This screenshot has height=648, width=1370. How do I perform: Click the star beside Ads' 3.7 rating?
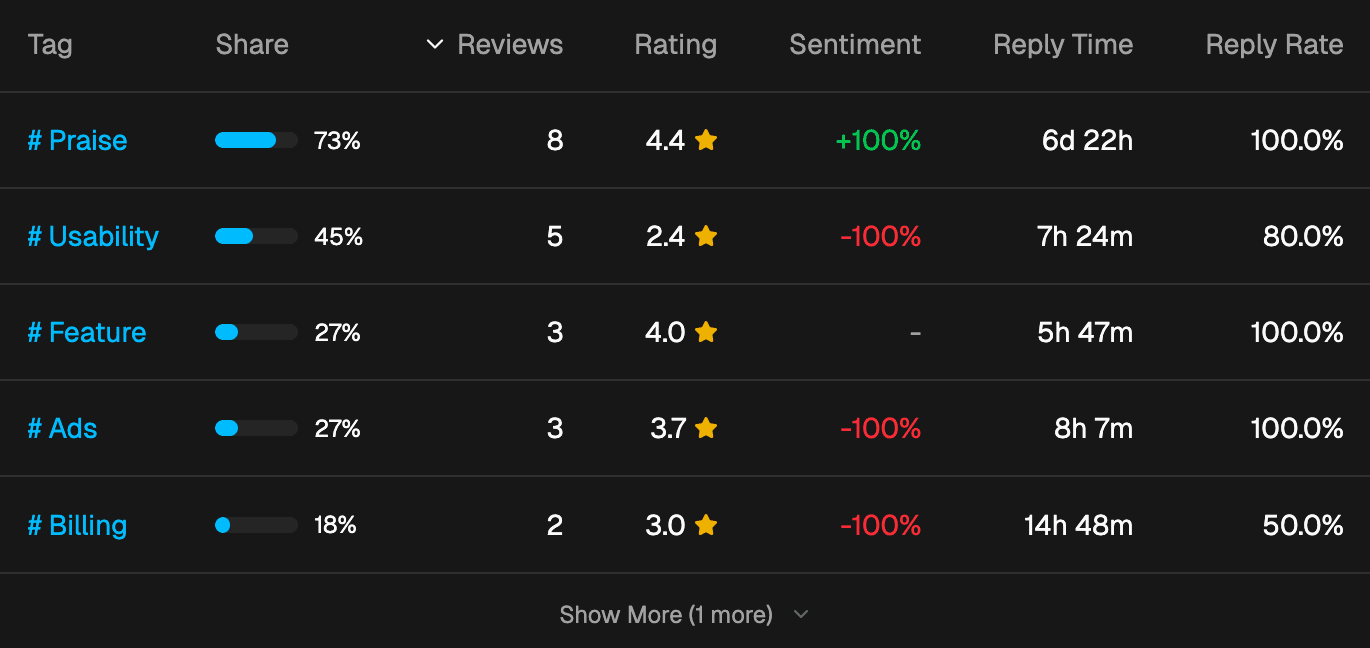705,429
